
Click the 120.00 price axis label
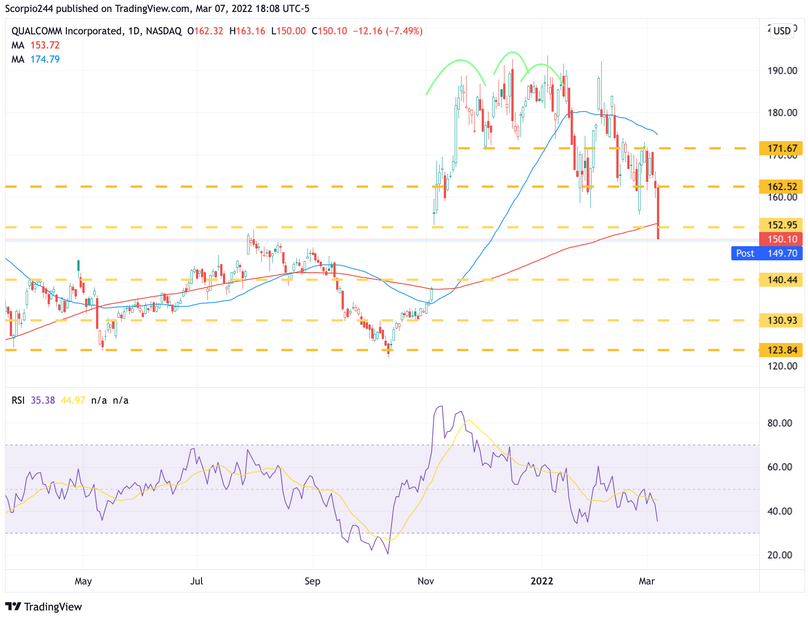pyautogui.click(x=782, y=366)
